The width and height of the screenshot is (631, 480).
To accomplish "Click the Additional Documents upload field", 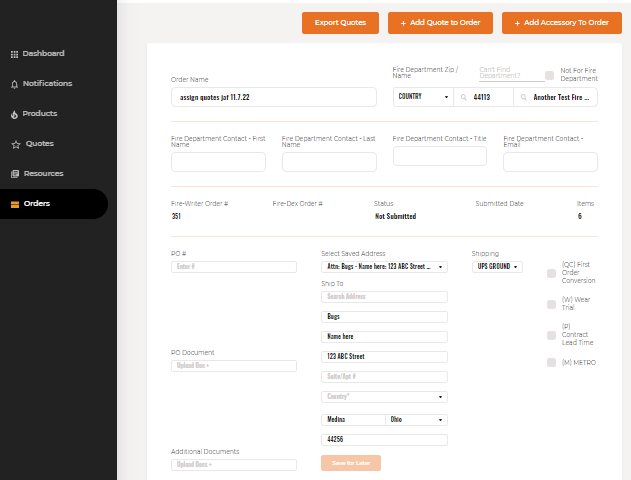I will (x=234, y=465).
